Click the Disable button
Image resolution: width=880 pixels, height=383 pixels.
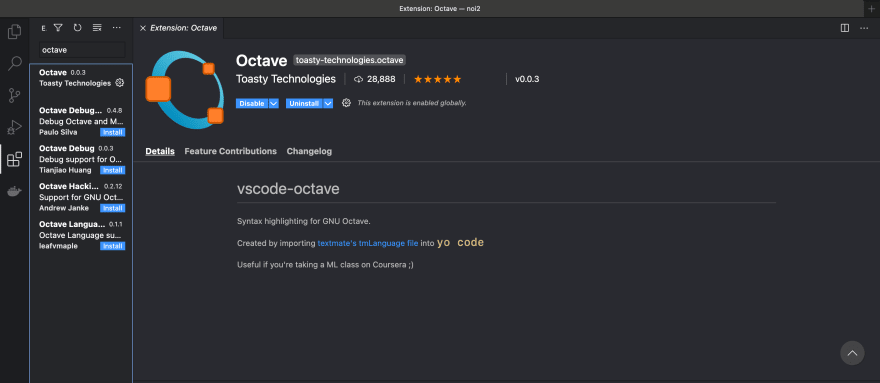(252, 103)
